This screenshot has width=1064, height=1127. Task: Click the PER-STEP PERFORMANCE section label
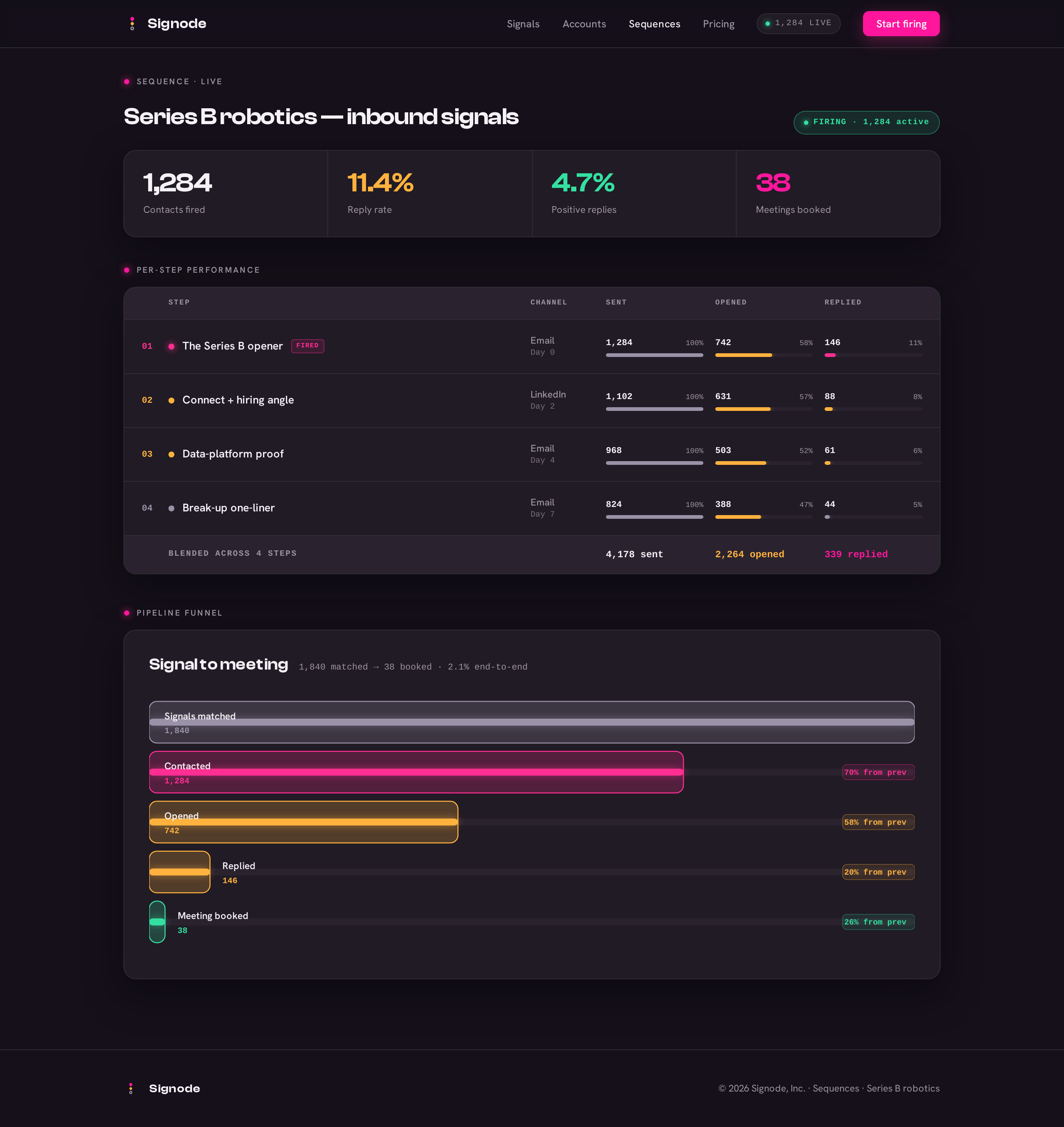pyautogui.click(x=198, y=270)
